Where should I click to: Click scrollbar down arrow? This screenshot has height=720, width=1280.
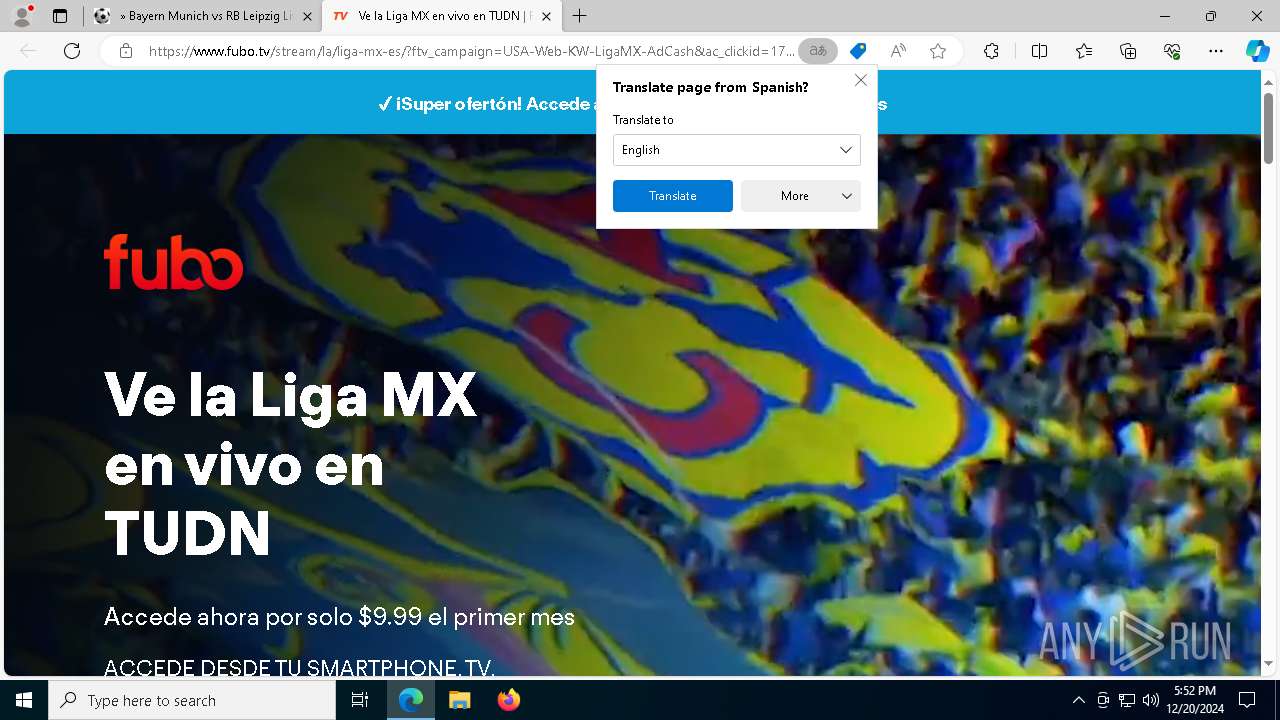[x=1269, y=663]
